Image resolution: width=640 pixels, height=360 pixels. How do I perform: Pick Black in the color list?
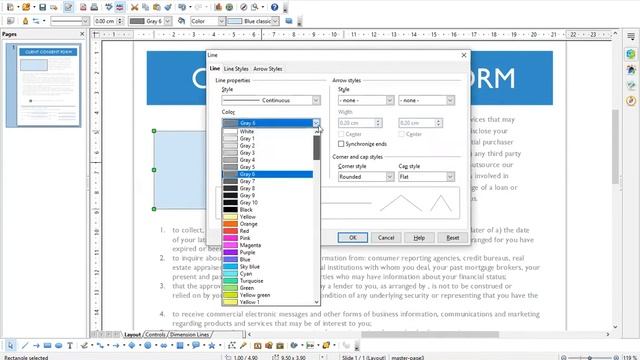(268, 210)
